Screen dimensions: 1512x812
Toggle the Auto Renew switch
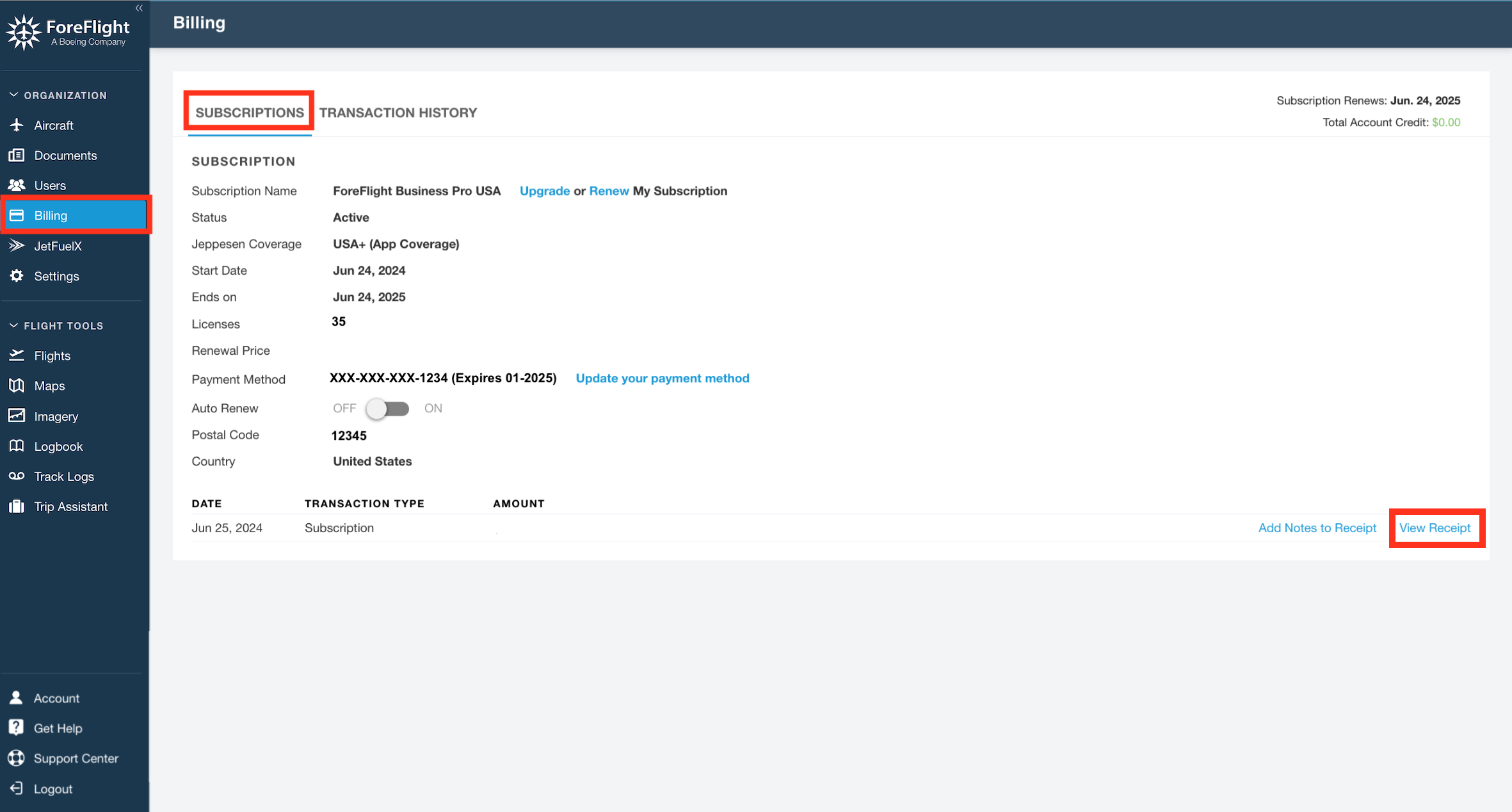point(388,409)
